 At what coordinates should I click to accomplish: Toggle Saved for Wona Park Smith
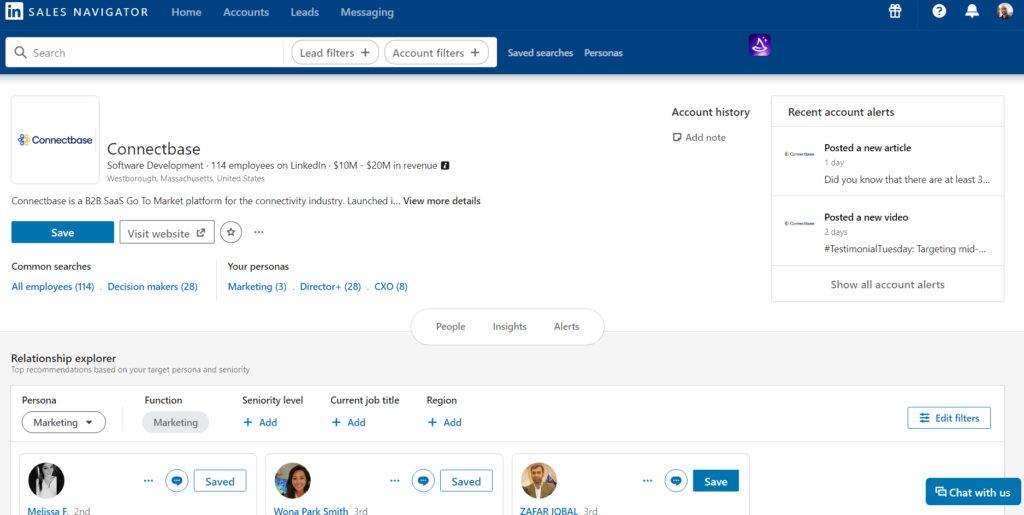tap(466, 481)
